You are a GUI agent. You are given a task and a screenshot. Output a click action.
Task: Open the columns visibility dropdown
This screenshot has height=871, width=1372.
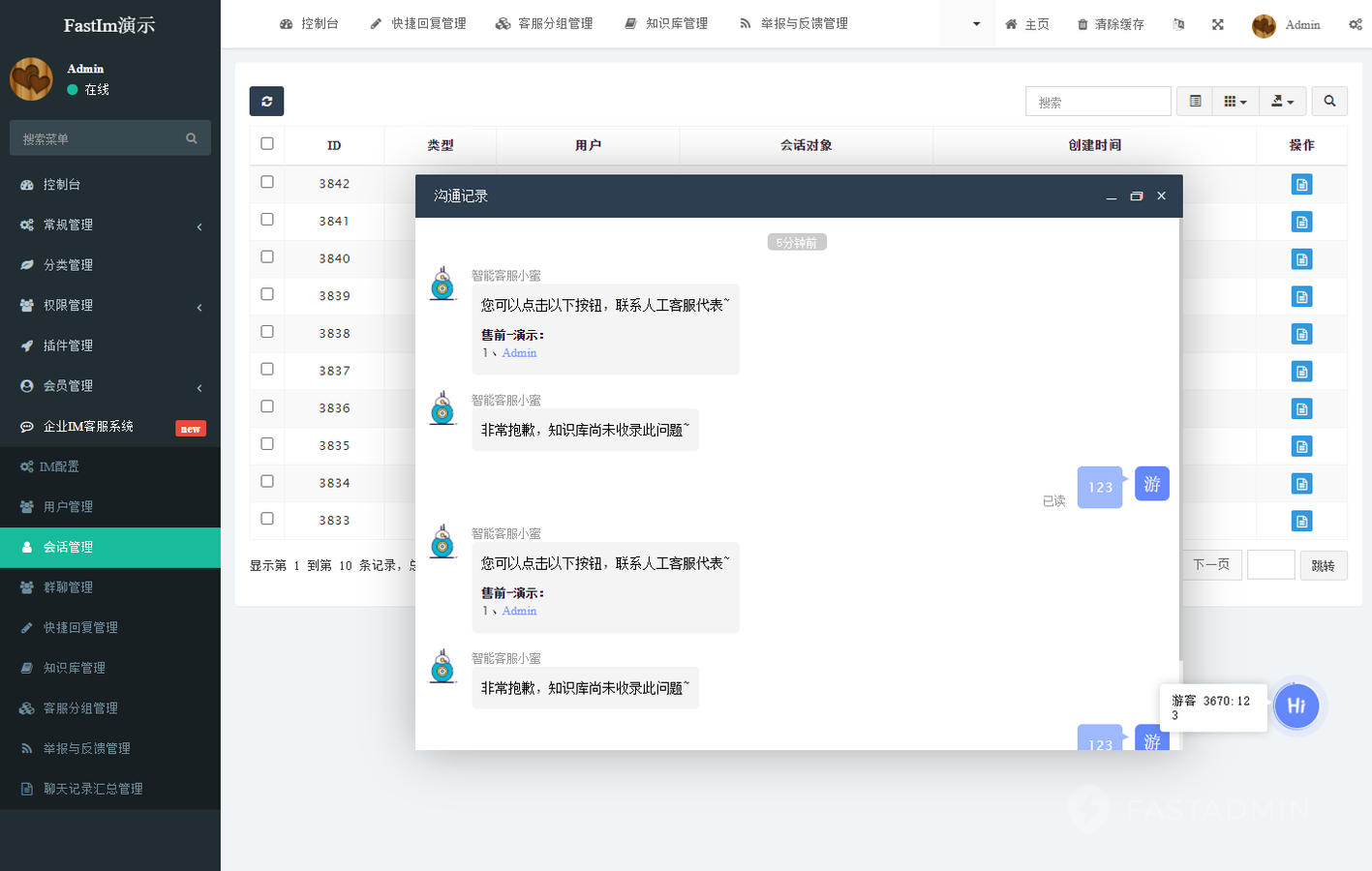(1235, 102)
